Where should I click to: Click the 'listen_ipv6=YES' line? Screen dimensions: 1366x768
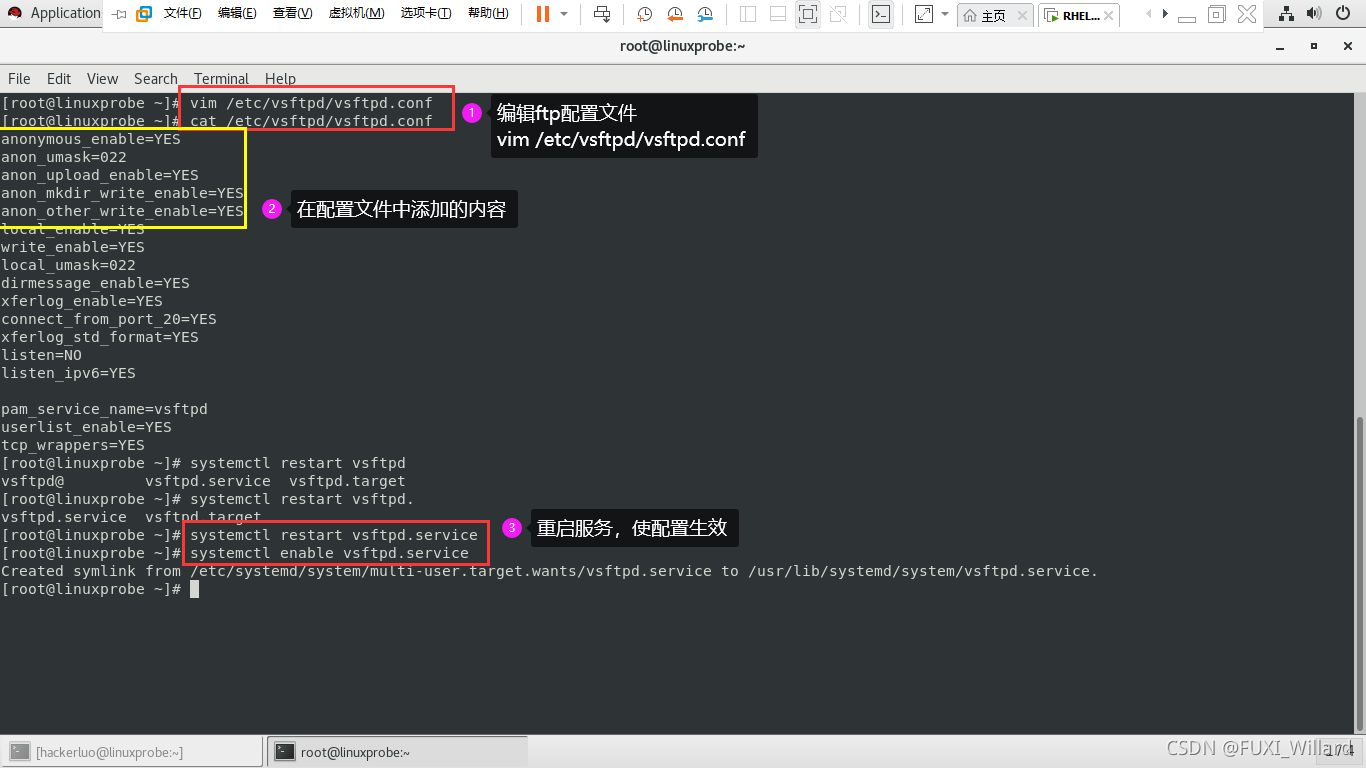[x=68, y=373]
